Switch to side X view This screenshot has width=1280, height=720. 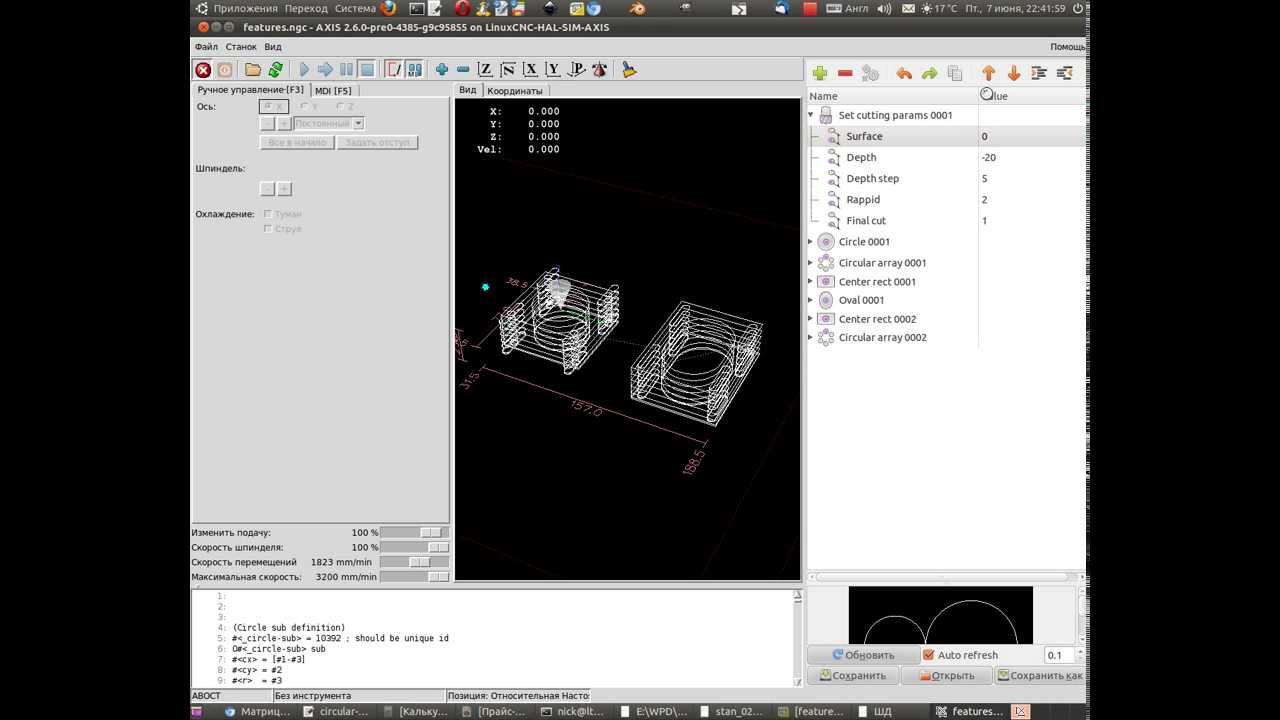(531, 70)
